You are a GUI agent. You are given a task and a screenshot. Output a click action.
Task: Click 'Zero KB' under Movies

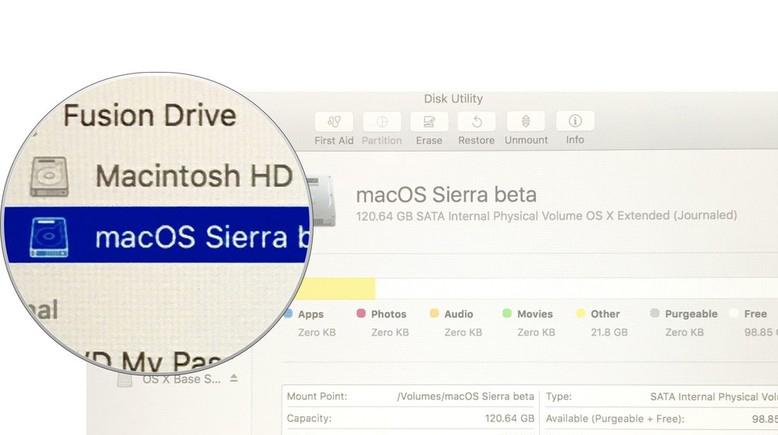(536, 332)
